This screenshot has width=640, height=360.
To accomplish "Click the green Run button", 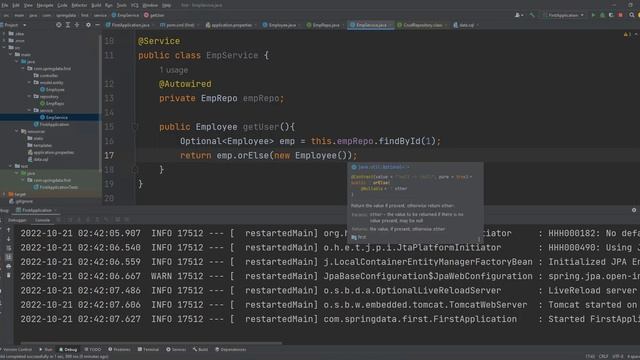I will point(593,15).
